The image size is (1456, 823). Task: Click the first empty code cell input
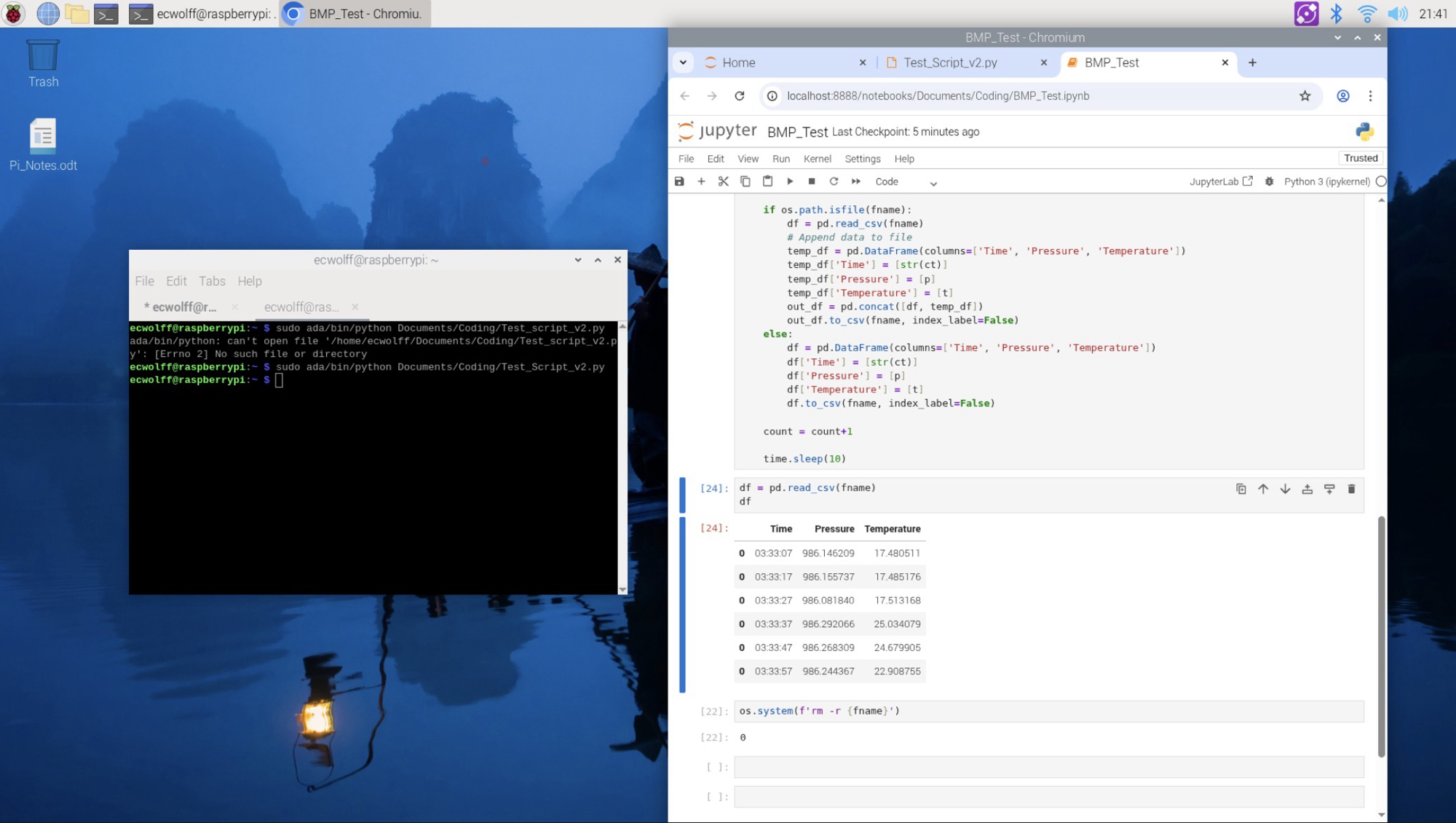click(x=1048, y=767)
